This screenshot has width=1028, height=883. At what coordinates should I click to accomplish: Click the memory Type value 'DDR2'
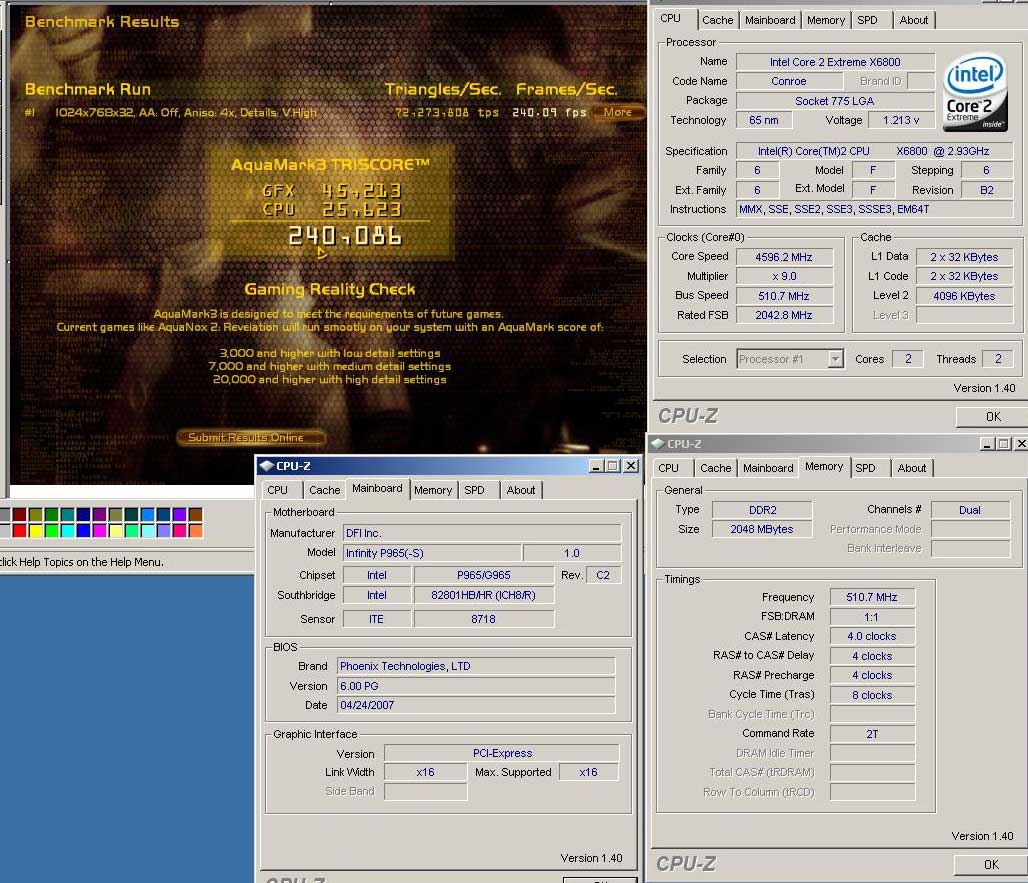coord(762,510)
